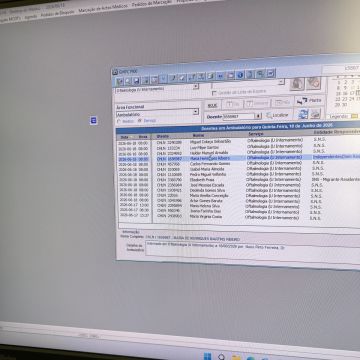Image resolution: width=360 pixels, height=360 pixels.
Task: Click the yellow Legenda color swatch
Action: click(354, 116)
